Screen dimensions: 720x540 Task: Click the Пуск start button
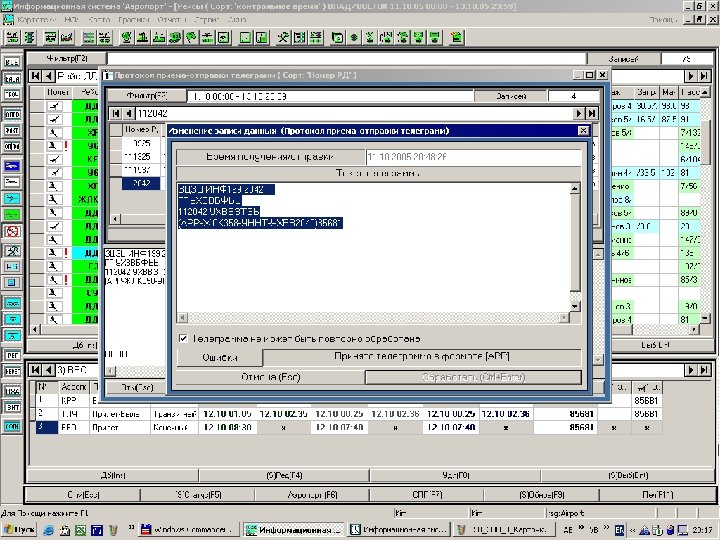coord(19,530)
